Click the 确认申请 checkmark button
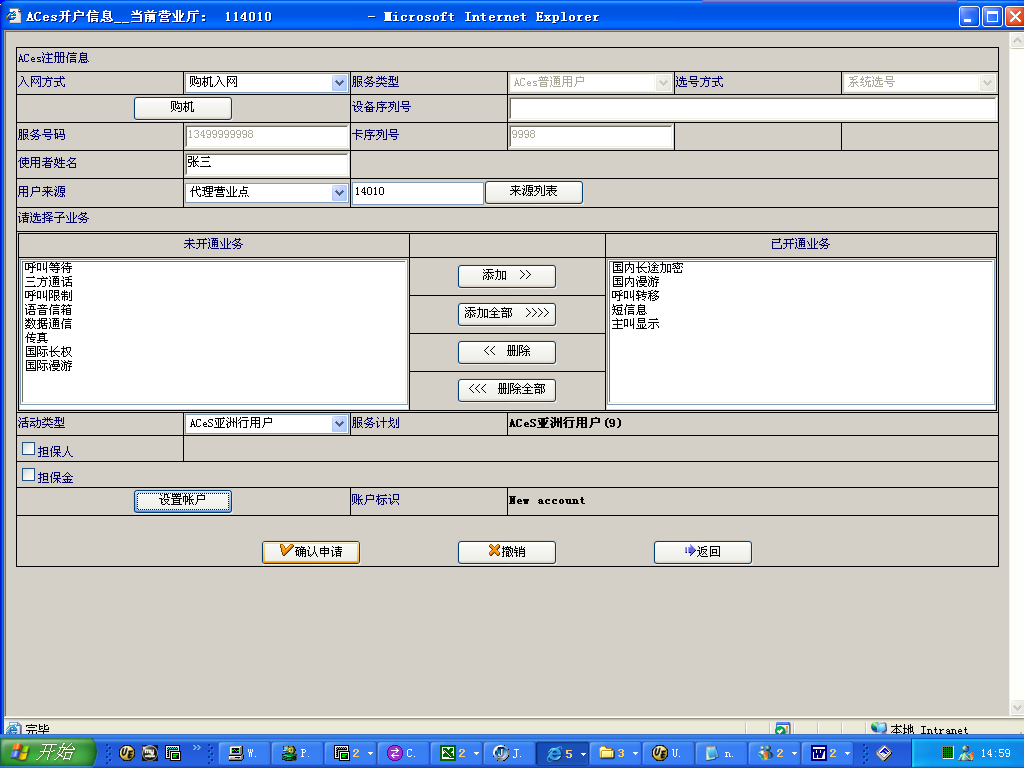The image size is (1024, 768). pos(310,552)
